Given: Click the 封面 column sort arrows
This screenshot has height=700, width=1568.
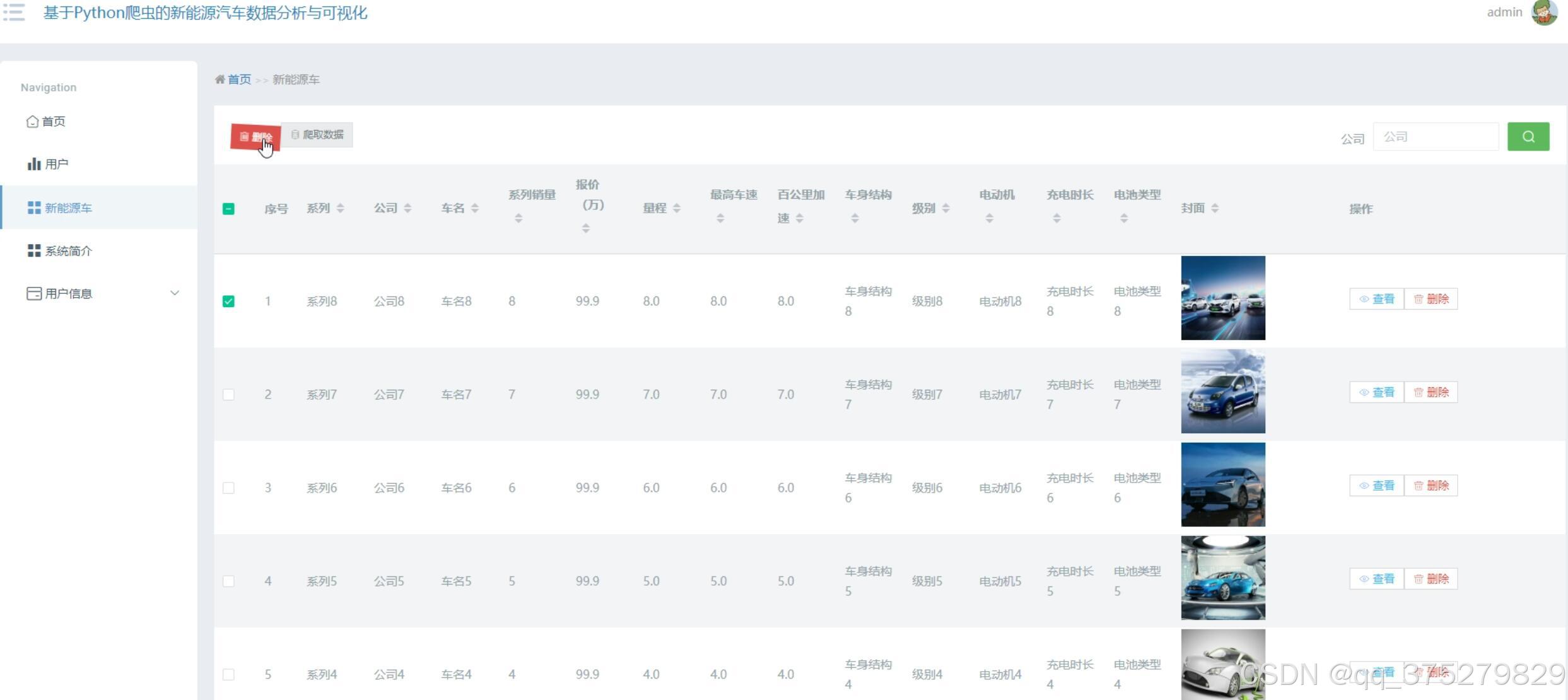Looking at the screenshot, I should click(x=1215, y=208).
